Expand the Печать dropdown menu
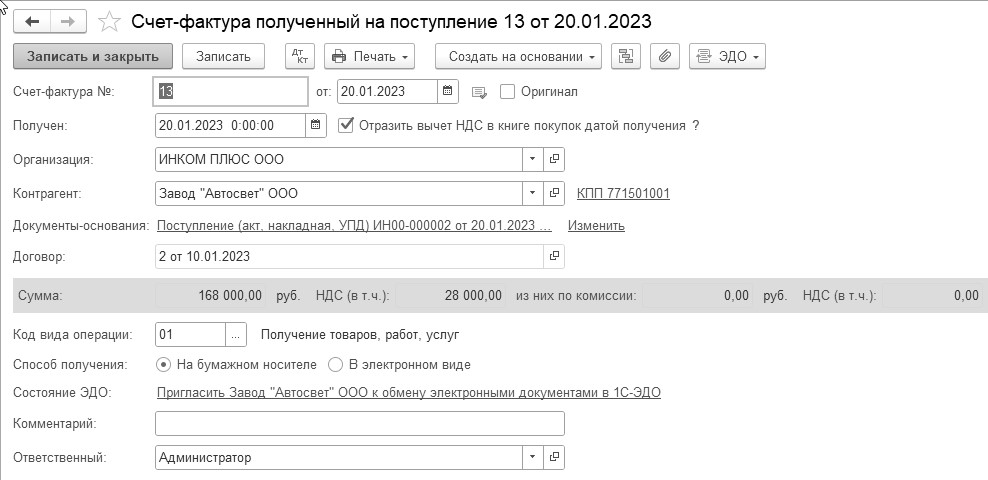This screenshot has width=988, height=480. click(x=370, y=56)
